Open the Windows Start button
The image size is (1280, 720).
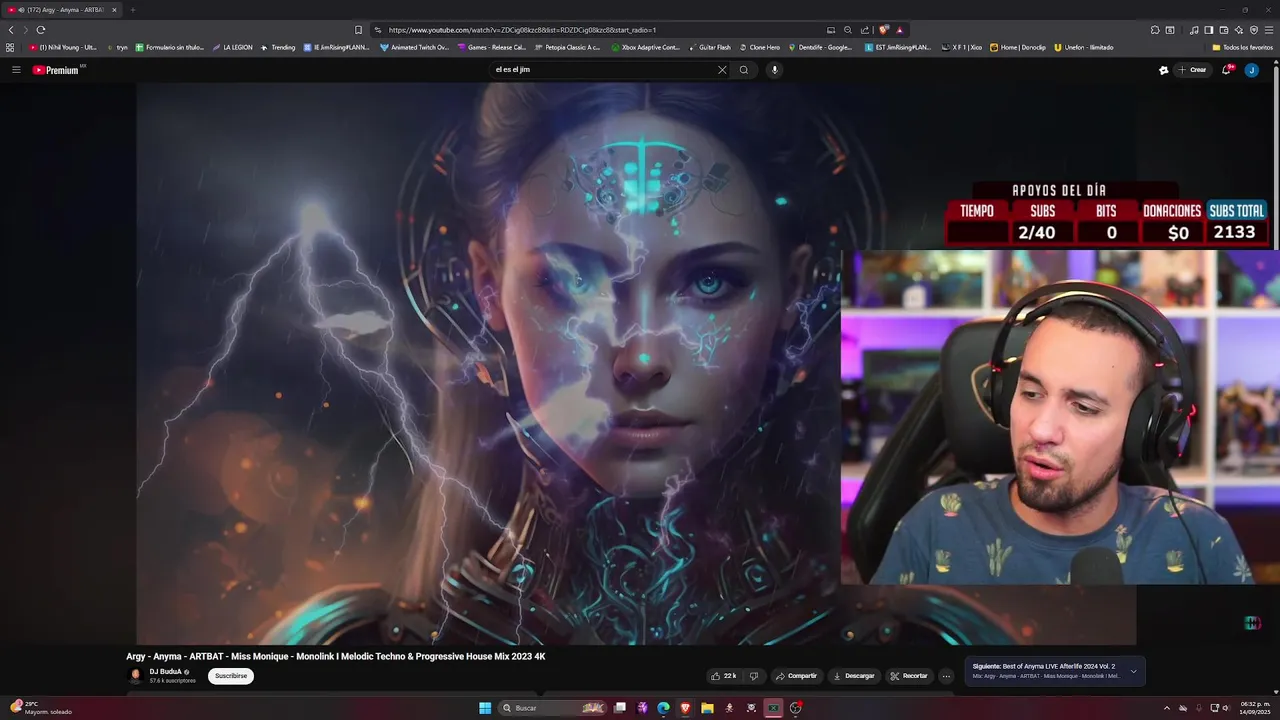[485, 708]
